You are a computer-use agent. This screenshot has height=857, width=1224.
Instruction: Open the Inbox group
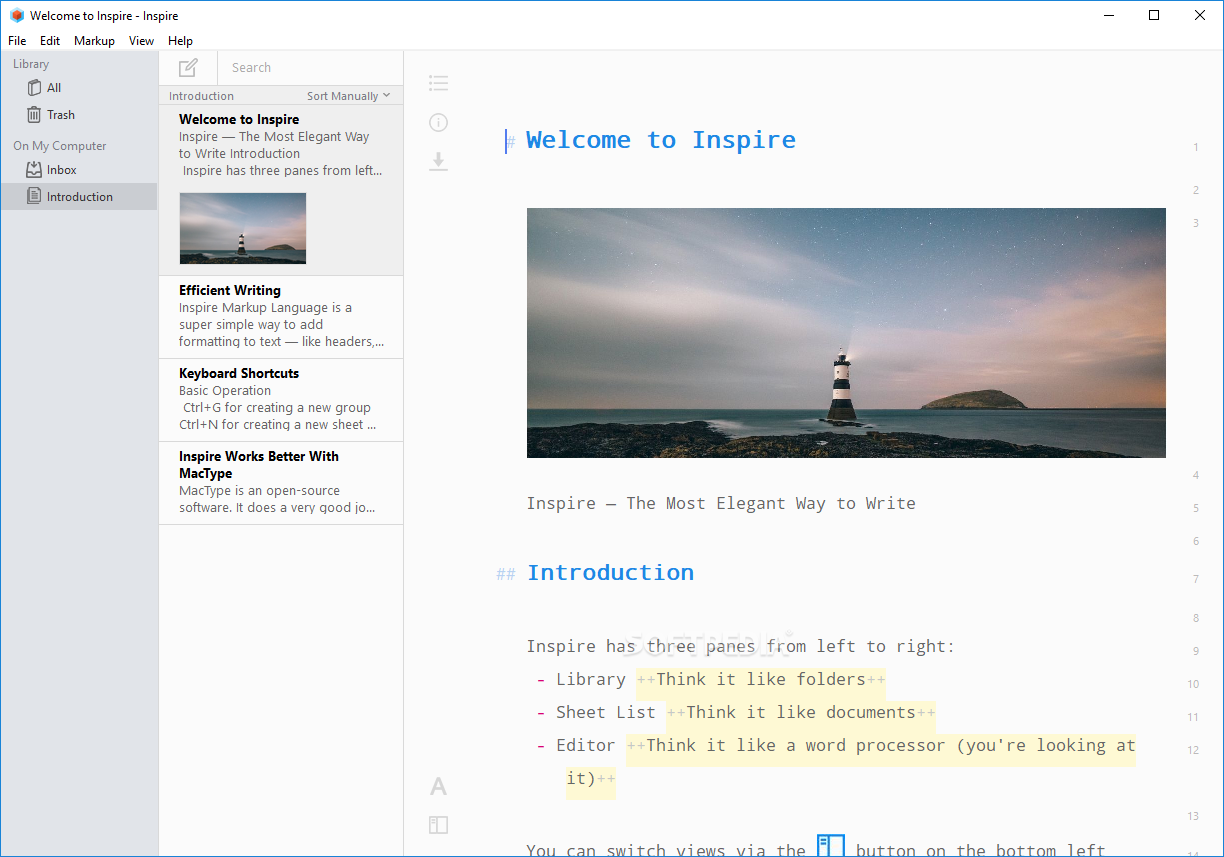[79, 170]
